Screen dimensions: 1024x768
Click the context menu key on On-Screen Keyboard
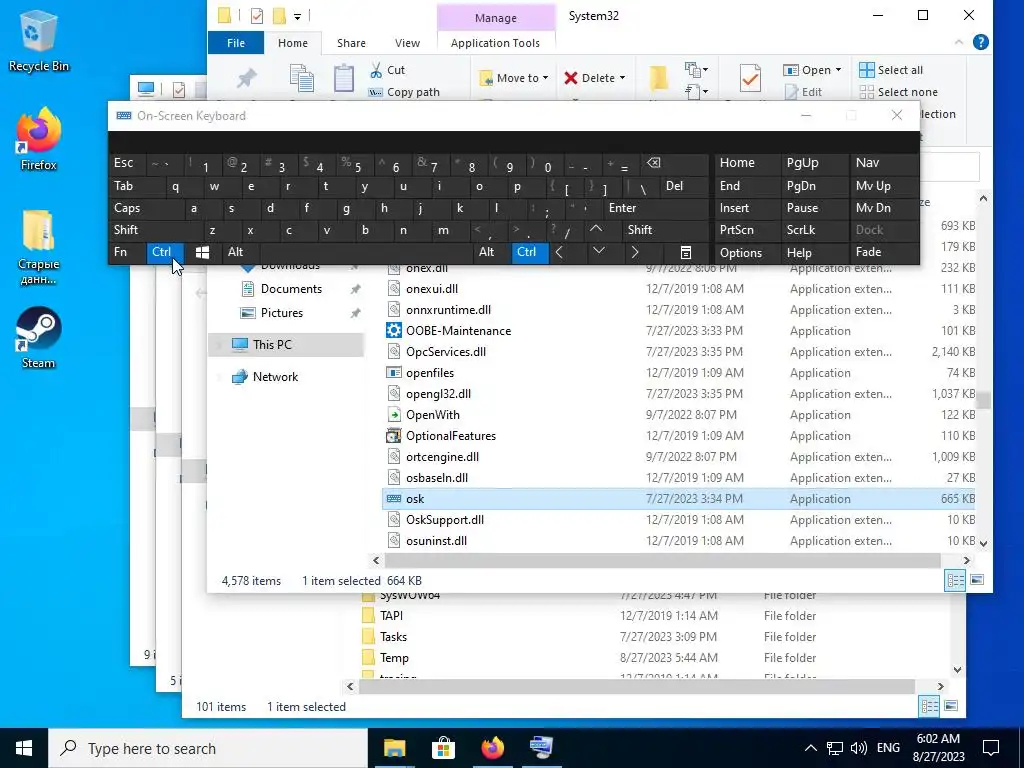[x=686, y=252]
